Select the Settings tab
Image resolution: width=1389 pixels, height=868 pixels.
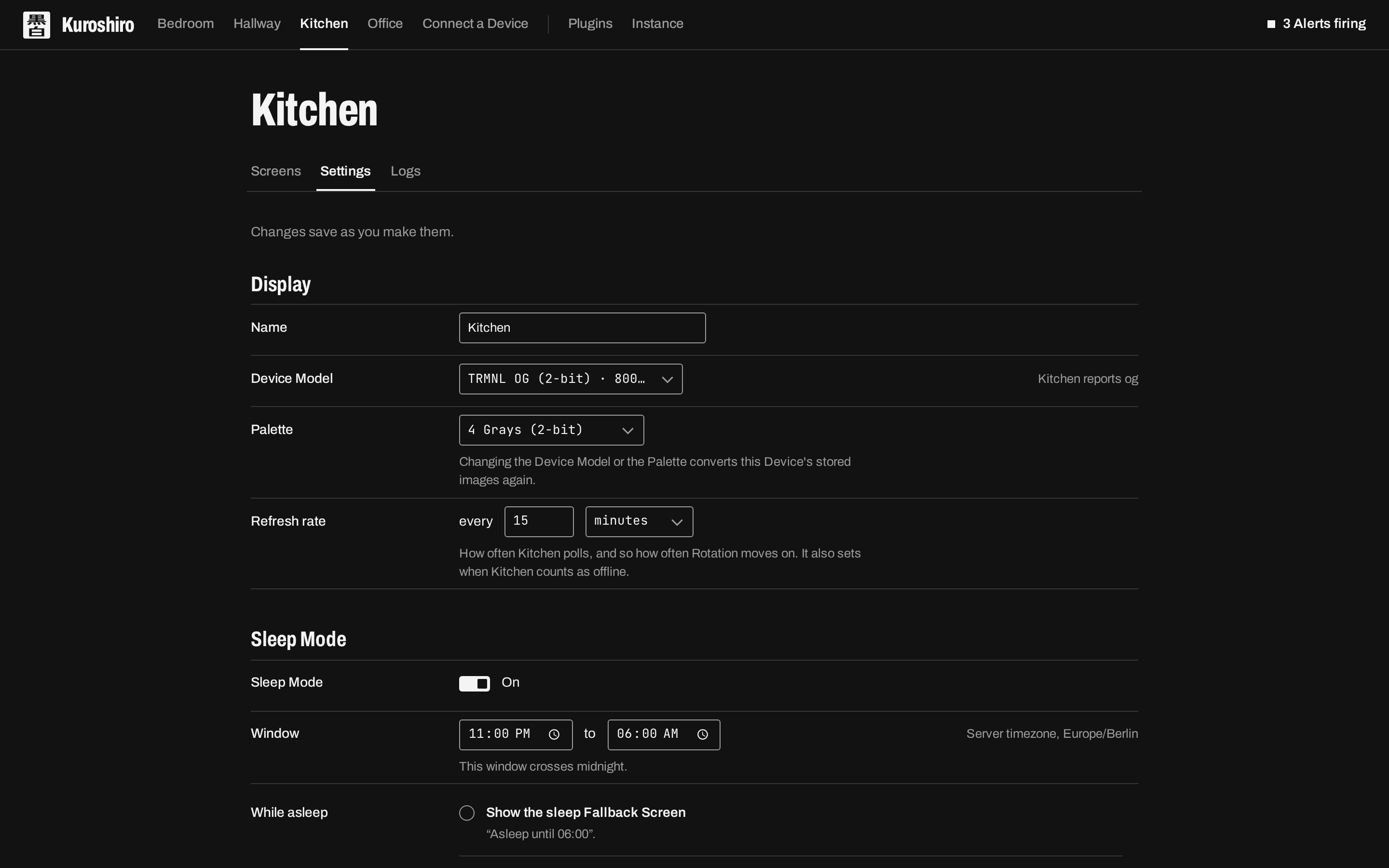345,171
